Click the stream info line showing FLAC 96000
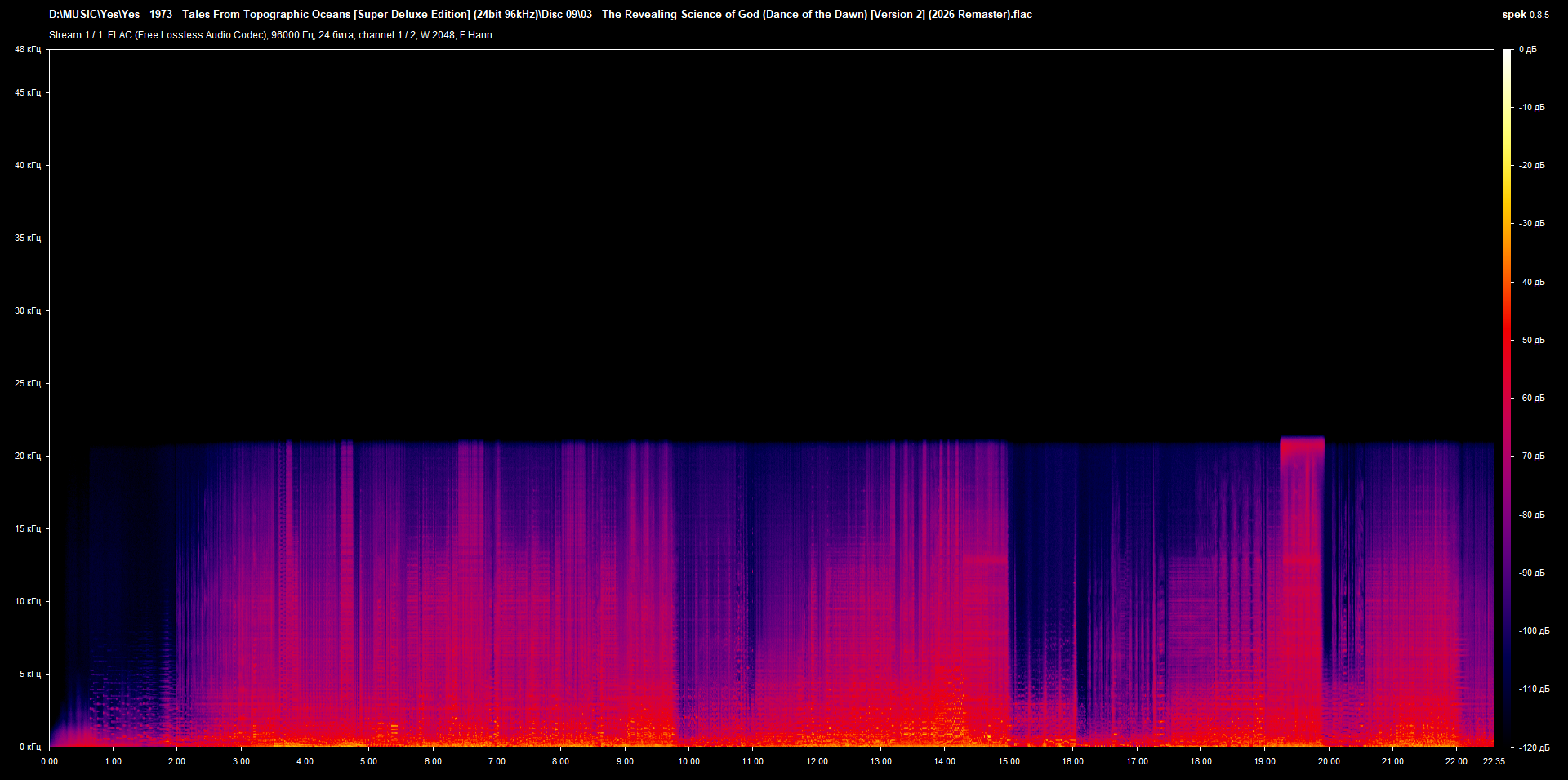1568x780 pixels. click(x=270, y=35)
